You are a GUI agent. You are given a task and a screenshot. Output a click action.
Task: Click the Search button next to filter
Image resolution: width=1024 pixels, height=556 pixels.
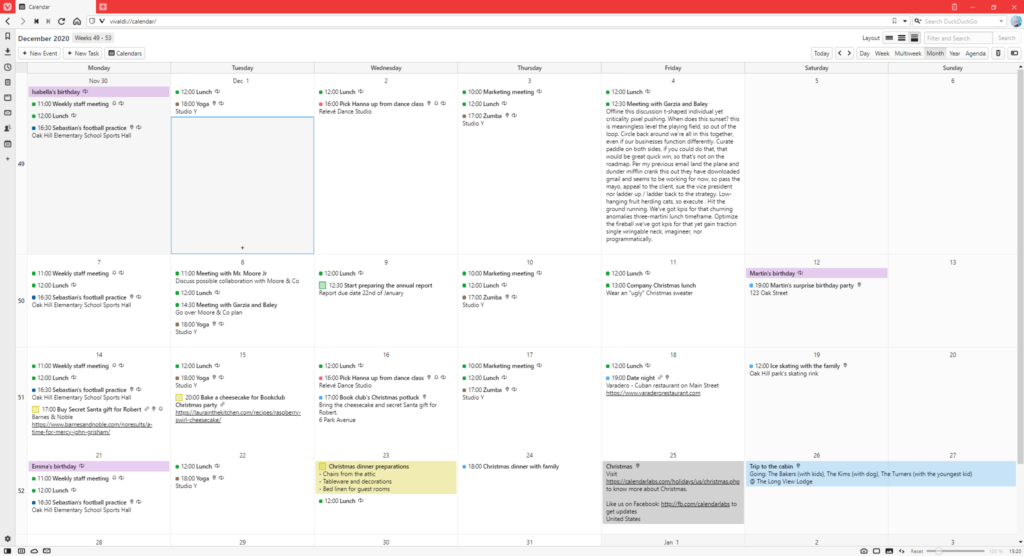[1006, 38]
